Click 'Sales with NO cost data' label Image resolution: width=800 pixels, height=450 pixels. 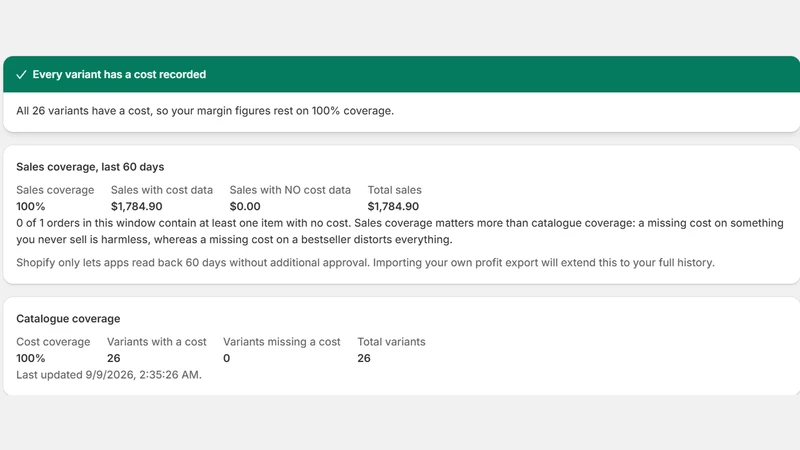click(290, 190)
